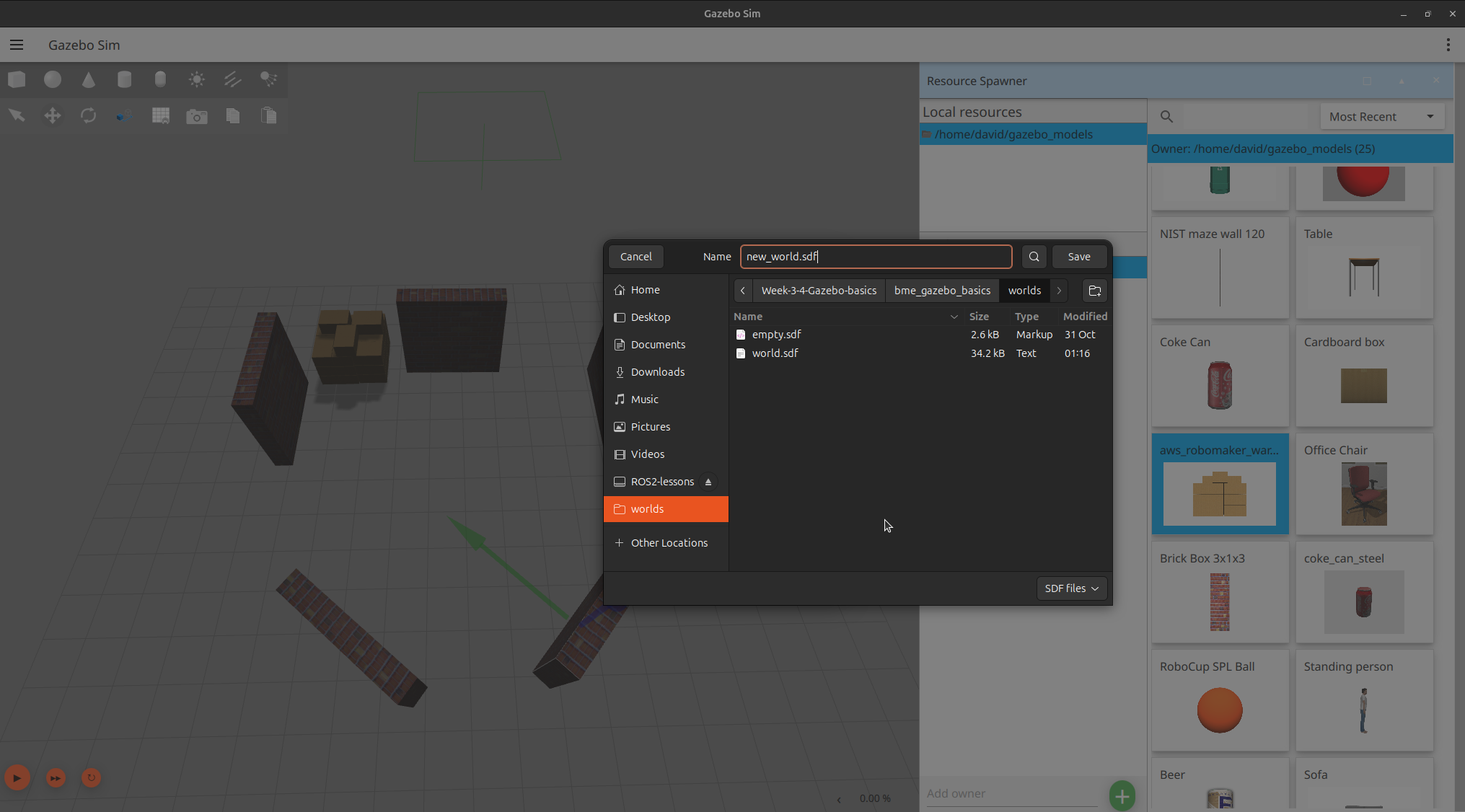
Task: Select the Office Chair model thumbnail
Action: (x=1363, y=494)
